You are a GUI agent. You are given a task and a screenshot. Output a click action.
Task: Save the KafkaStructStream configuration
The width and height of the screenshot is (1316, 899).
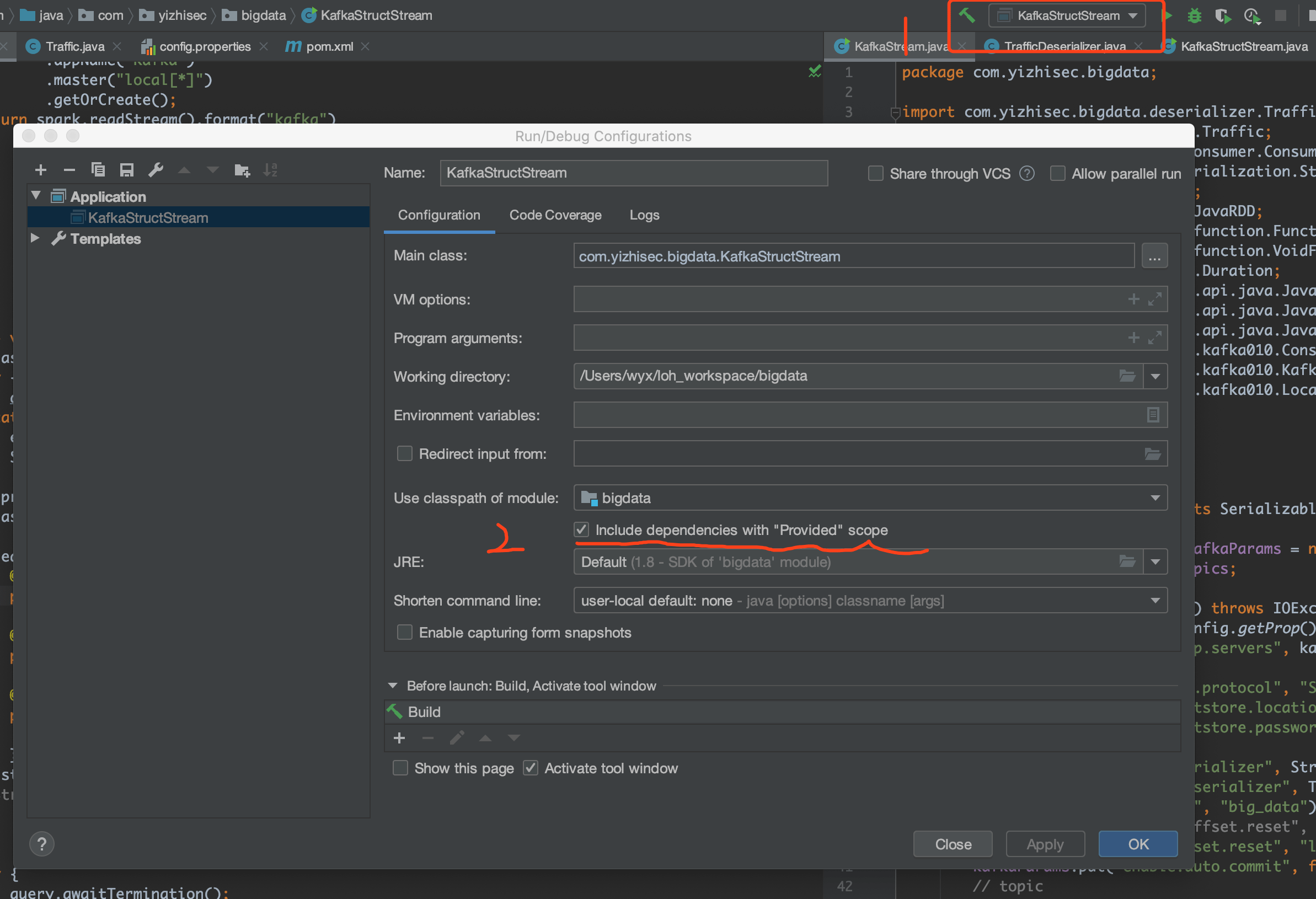pos(127,169)
